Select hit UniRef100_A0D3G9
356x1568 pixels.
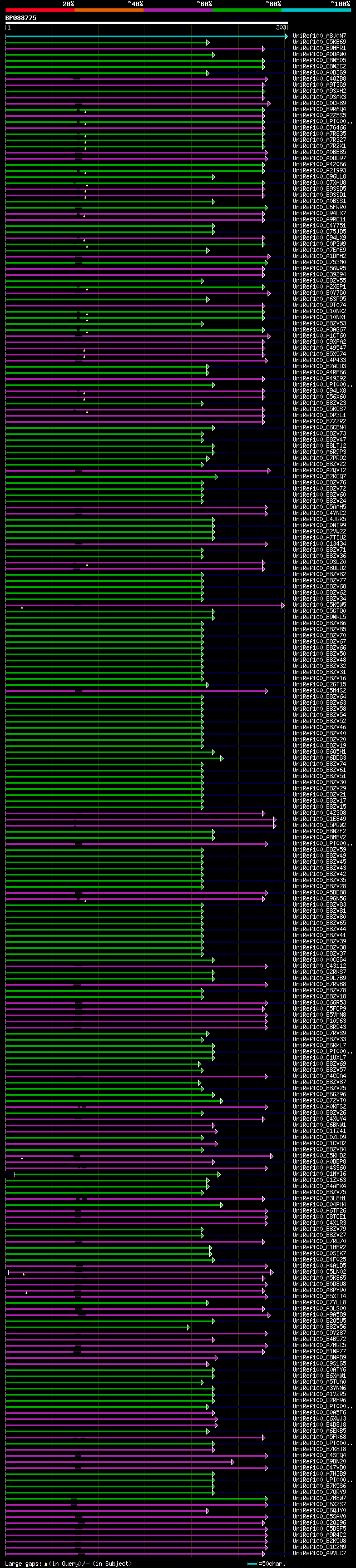pos(319,72)
